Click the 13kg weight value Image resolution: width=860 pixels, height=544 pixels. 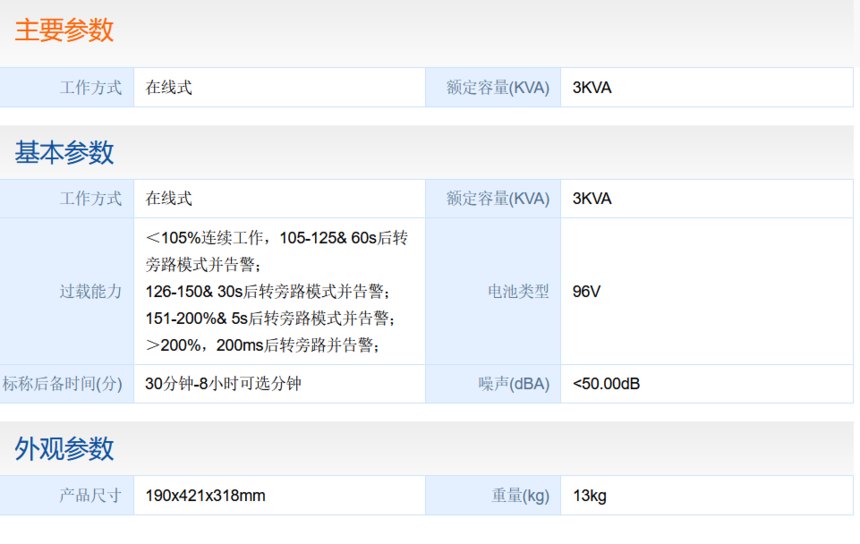(x=590, y=495)
